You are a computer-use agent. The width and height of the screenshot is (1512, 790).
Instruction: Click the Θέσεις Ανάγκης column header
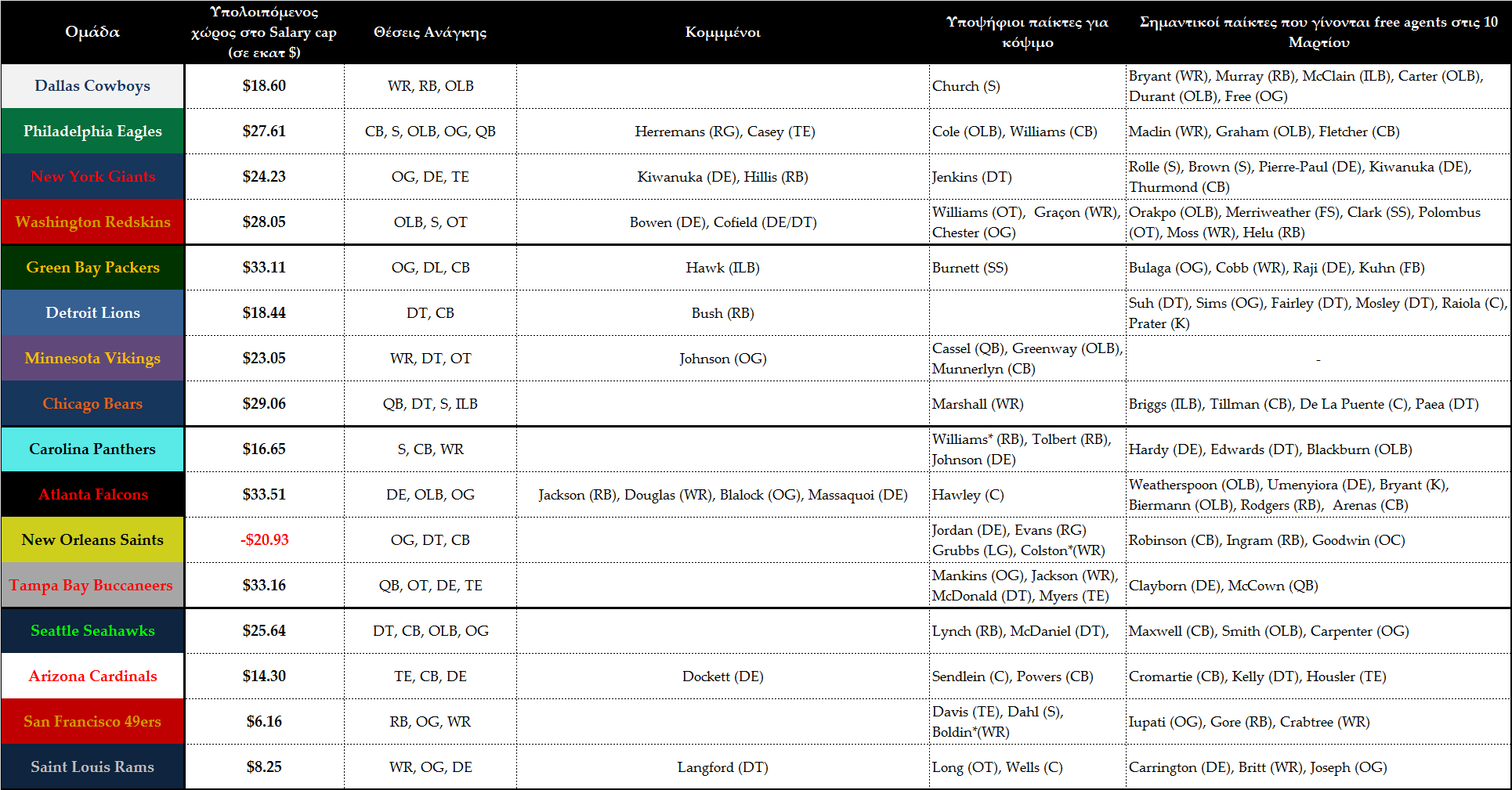(x=430, y=32)
